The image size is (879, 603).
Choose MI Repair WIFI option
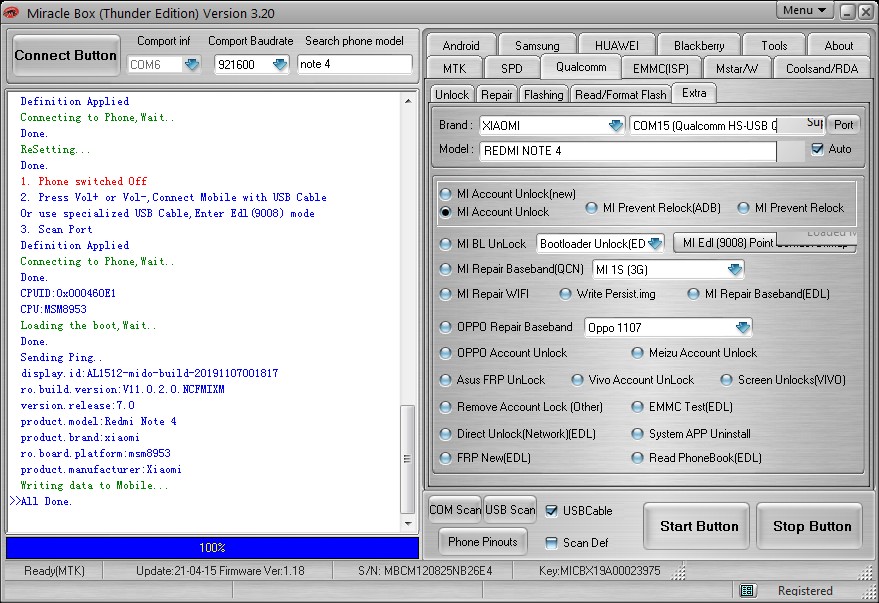pyautogui.click(x=445, y=294)
